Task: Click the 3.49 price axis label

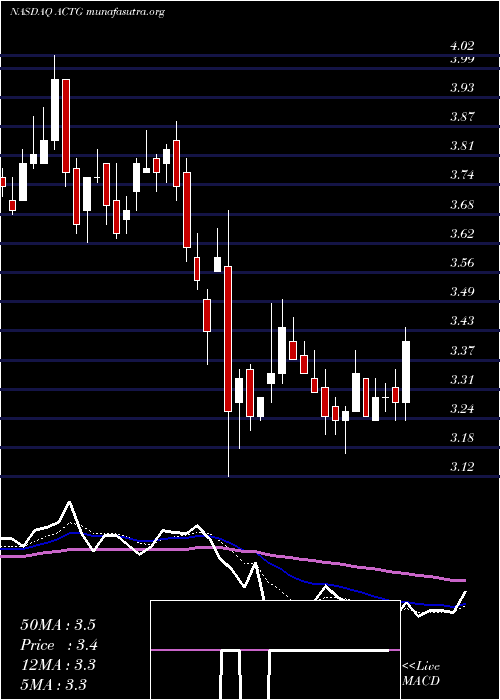Action: click(462, 292)
